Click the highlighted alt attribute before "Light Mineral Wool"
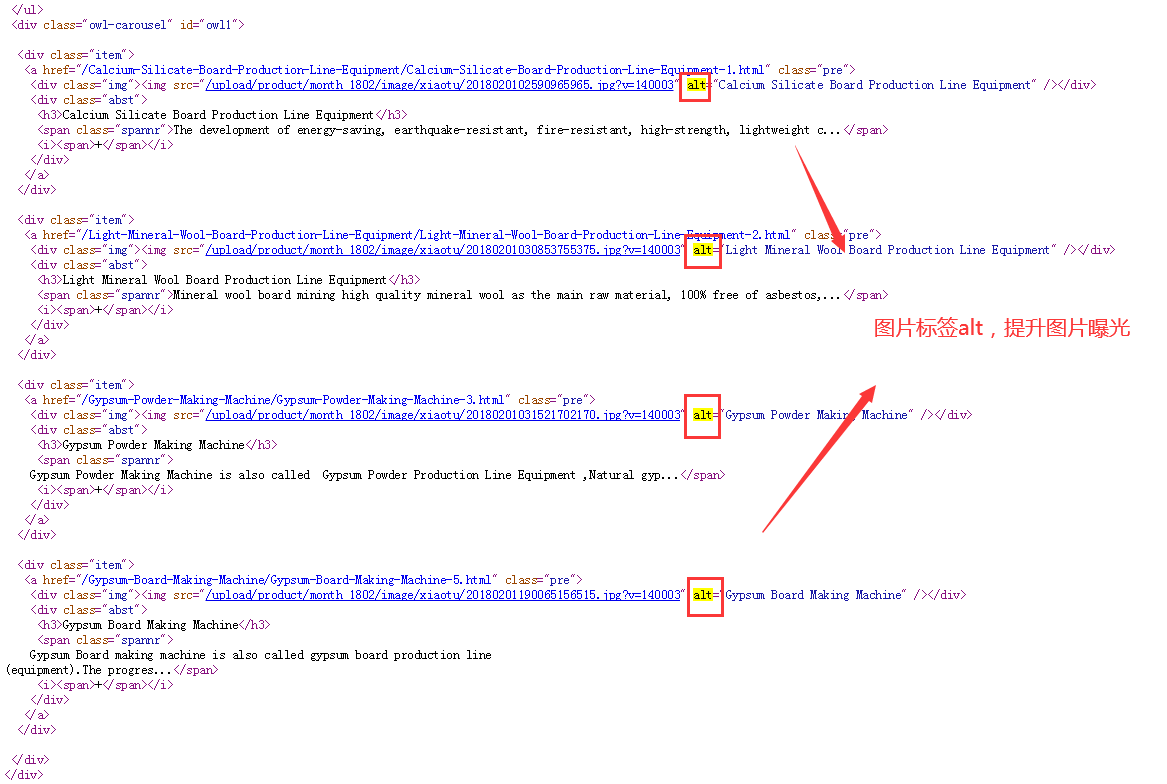This screenshot has height=784, width=1167. pyautogui.click(x=703, y=251)
